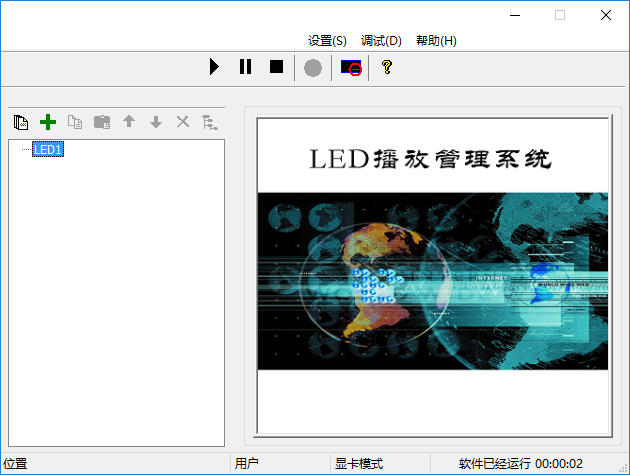Pause playback with the Pause button
630x475 pixels.
pyautogui.click(x=245, y=67)
